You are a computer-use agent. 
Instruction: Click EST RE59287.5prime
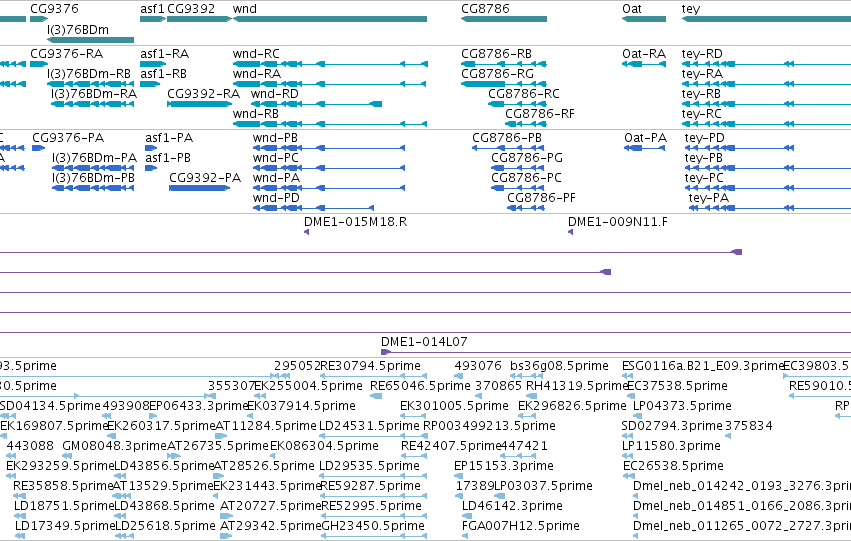pyautogui.click(x=371, y=486)
